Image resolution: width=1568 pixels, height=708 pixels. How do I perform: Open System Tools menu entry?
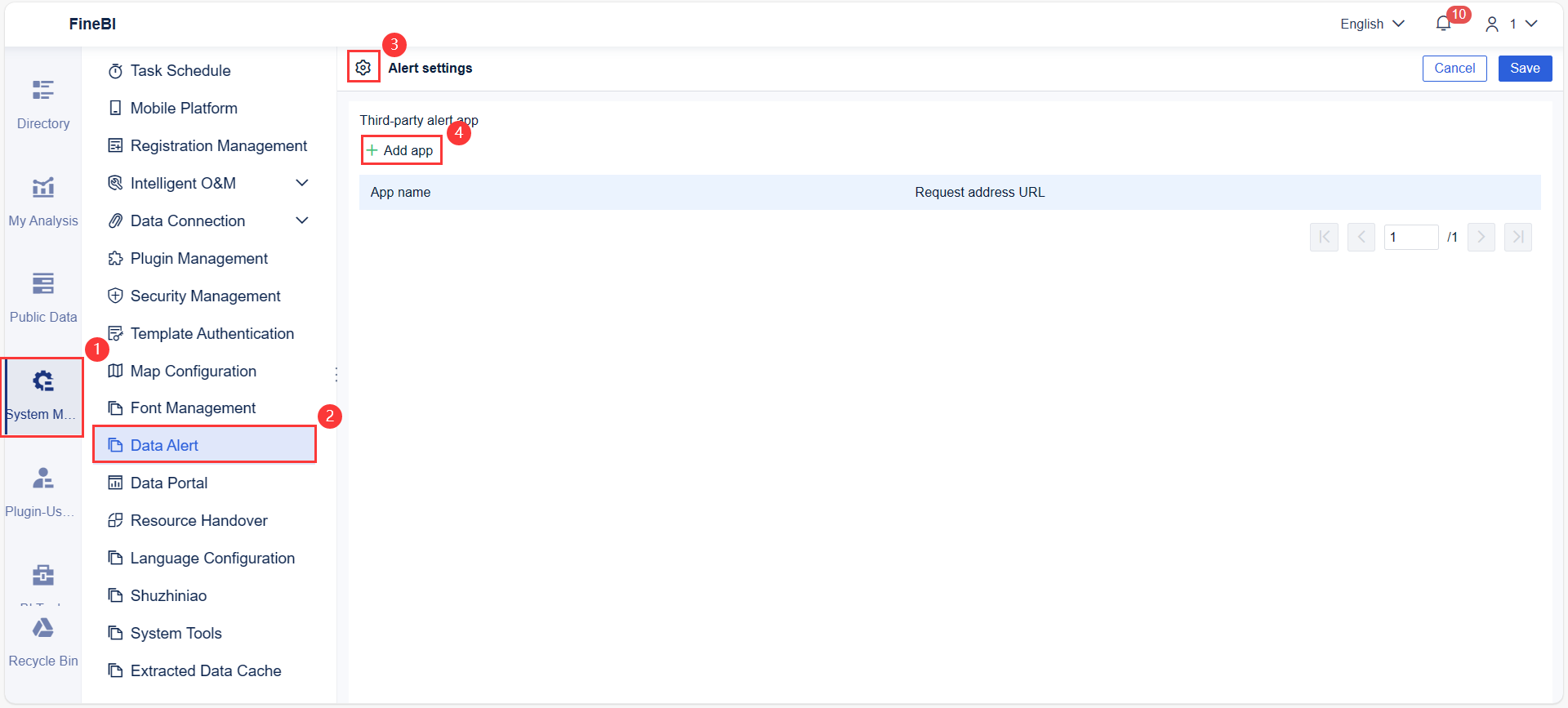(x=204, y=633)
